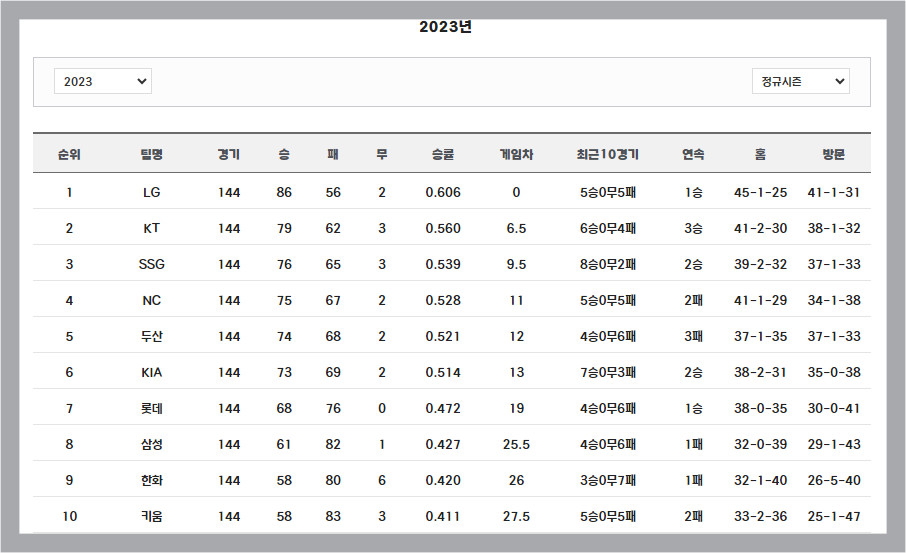Click NC's win rate 0.528
The image size is (906, 553).
tap(443, 300)
